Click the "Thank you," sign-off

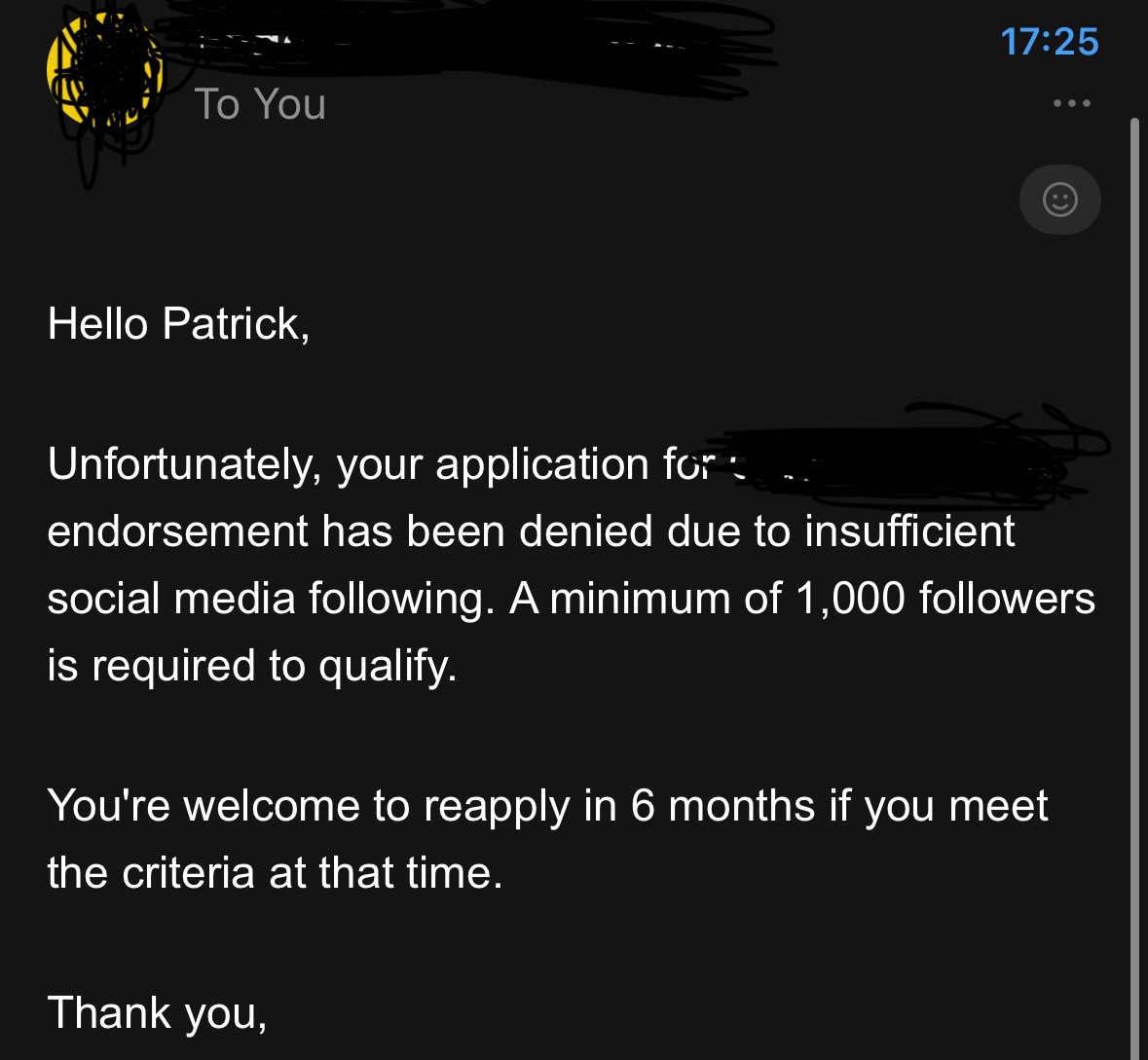[156, 1012]
